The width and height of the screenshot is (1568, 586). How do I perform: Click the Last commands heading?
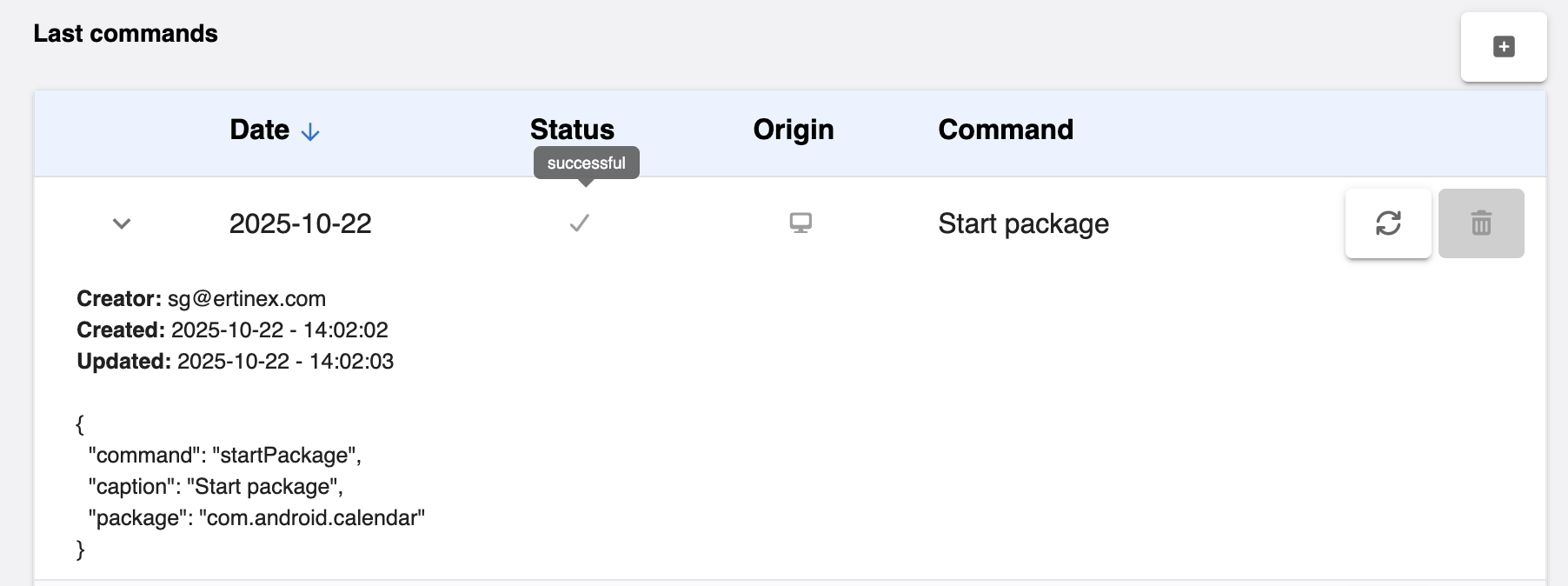coord(125,33)
